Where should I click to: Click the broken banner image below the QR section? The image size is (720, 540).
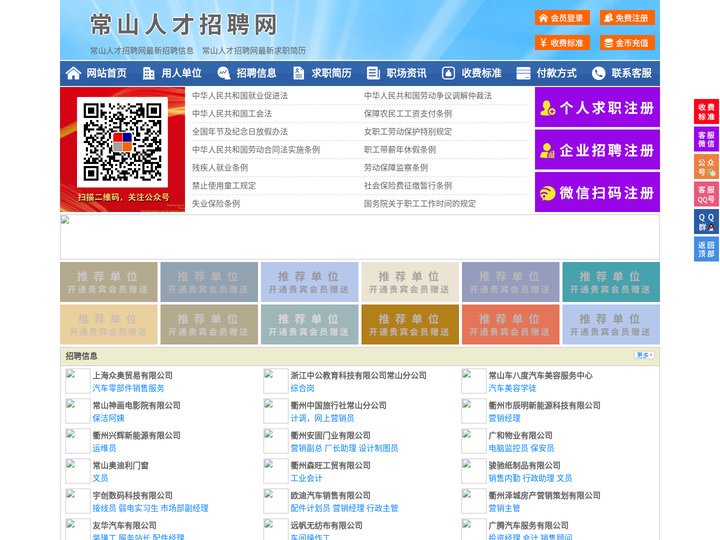tap(360, 237)
